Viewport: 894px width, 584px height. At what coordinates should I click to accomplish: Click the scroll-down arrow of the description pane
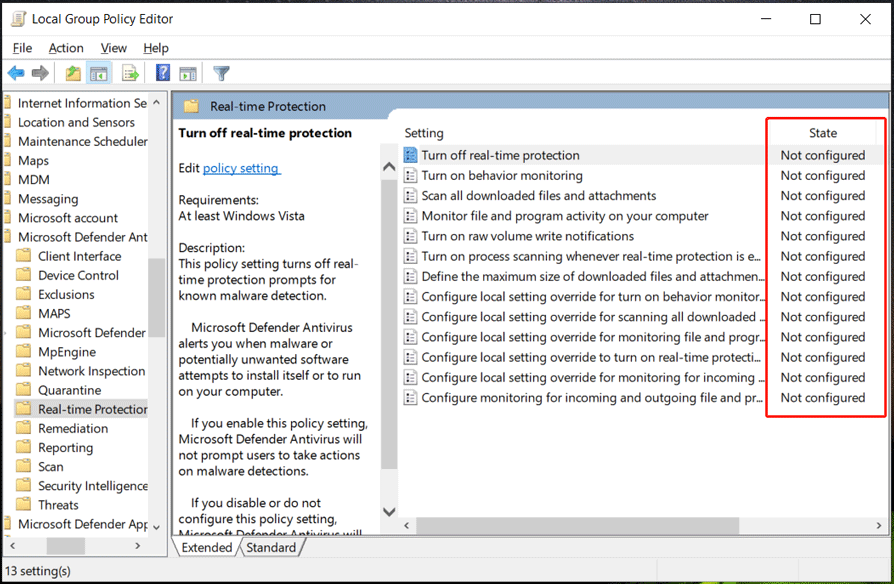[388, 511]
